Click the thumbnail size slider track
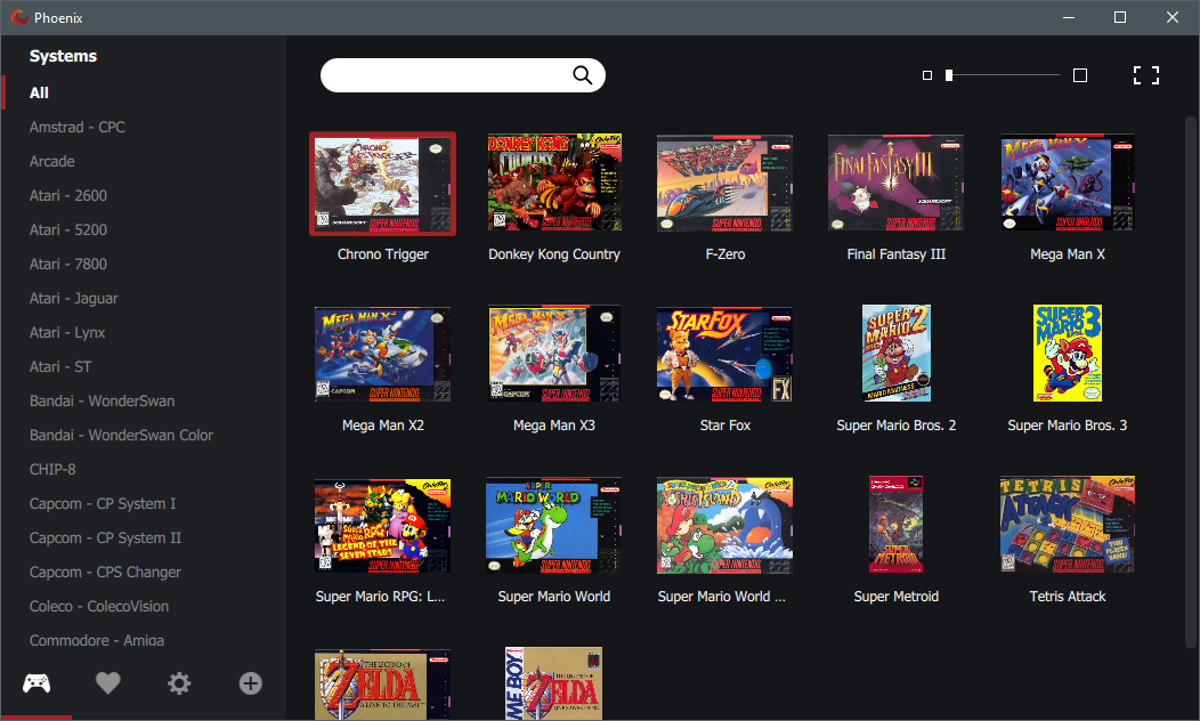The width and height of the screenshot is (1200, 721). (x=1003, y=75)
